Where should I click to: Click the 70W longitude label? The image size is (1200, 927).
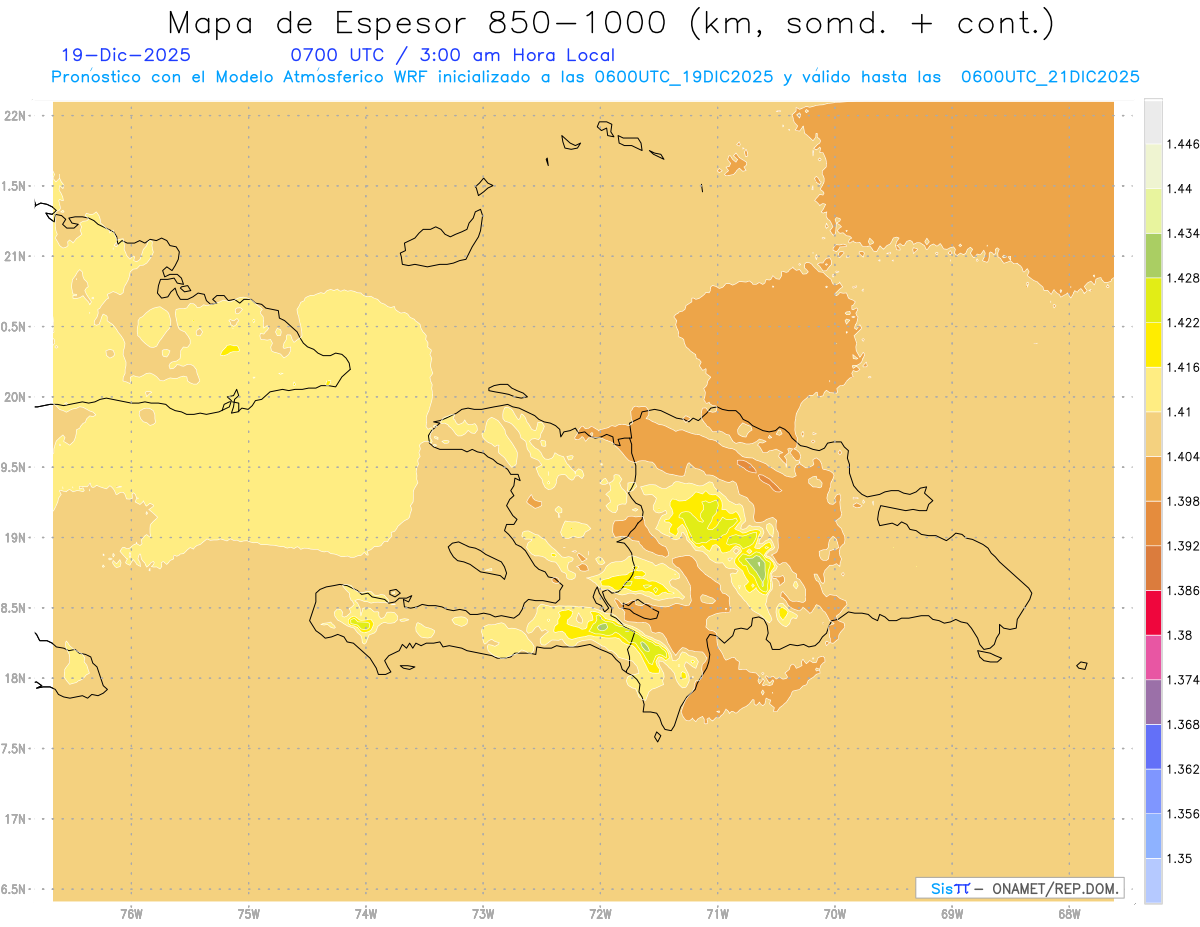click(835, 914)
